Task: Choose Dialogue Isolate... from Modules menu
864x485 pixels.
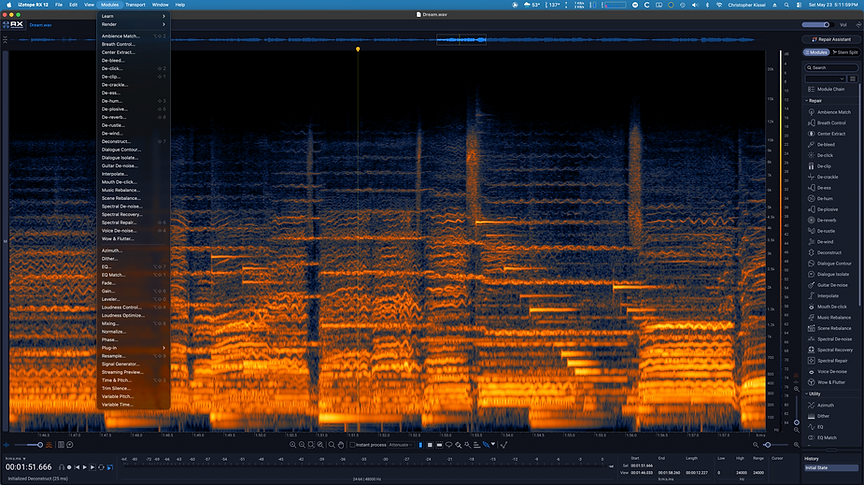Action: tap(133, 158)
